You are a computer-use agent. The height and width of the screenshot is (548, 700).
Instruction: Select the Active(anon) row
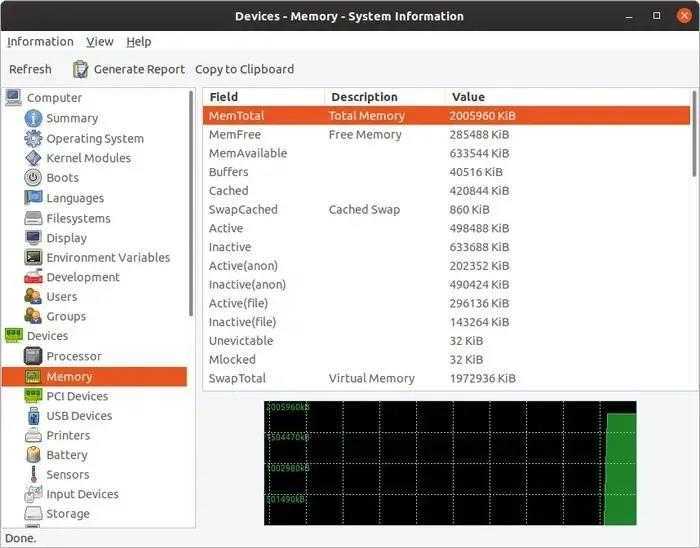pyautogui.click(x=446, y=266)
